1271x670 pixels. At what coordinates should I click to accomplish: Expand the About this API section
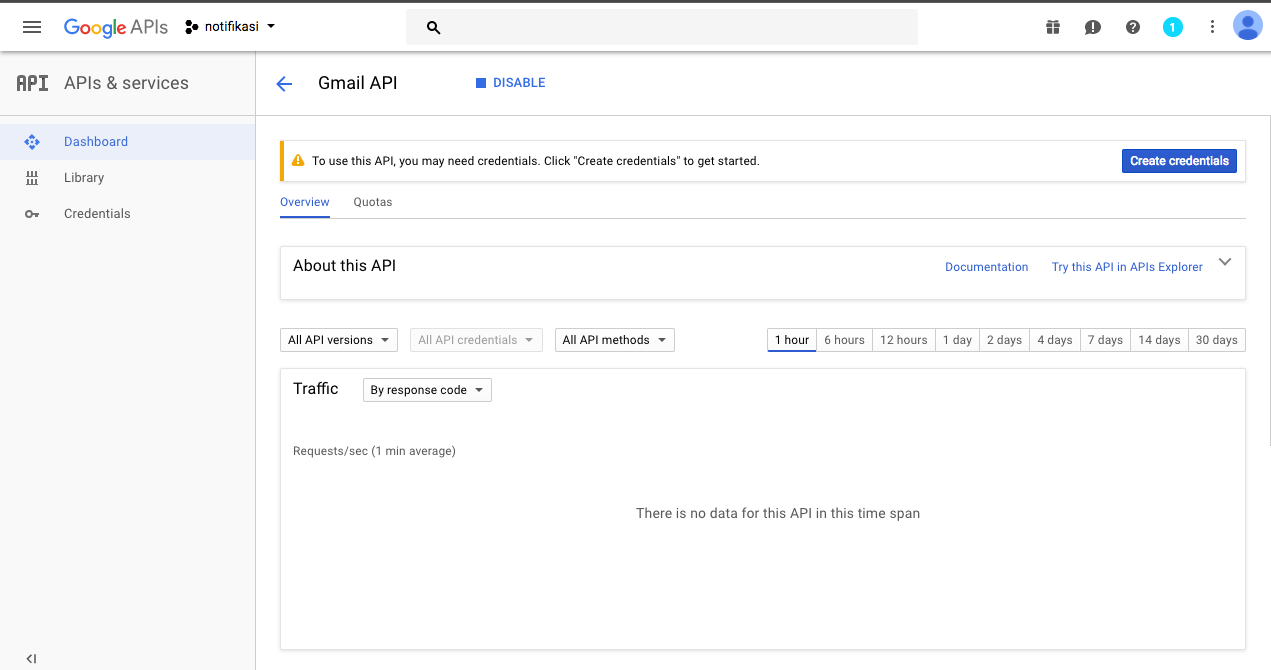(x=1225, y=262)
